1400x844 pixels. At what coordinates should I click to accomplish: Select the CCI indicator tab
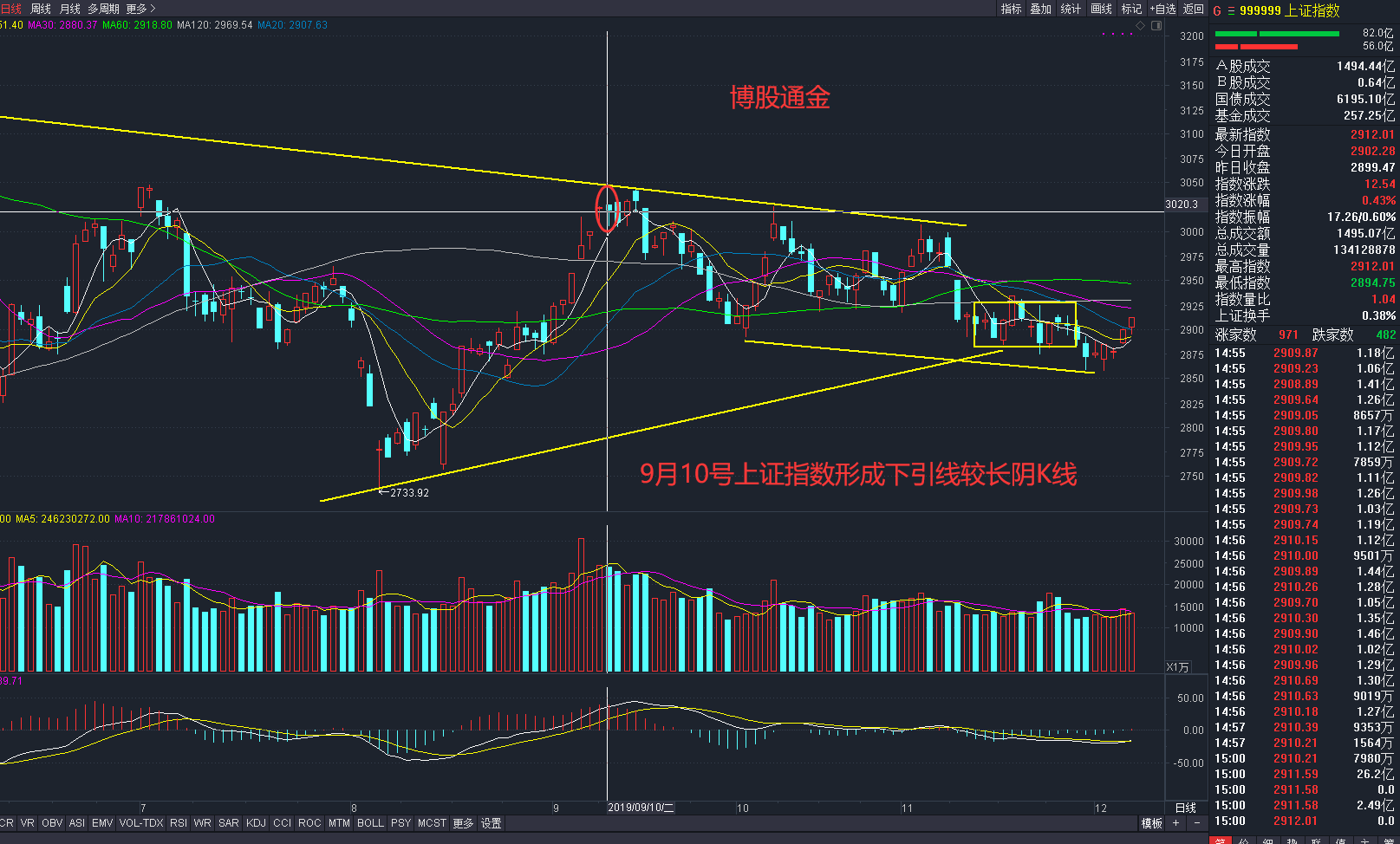(283, 823)
